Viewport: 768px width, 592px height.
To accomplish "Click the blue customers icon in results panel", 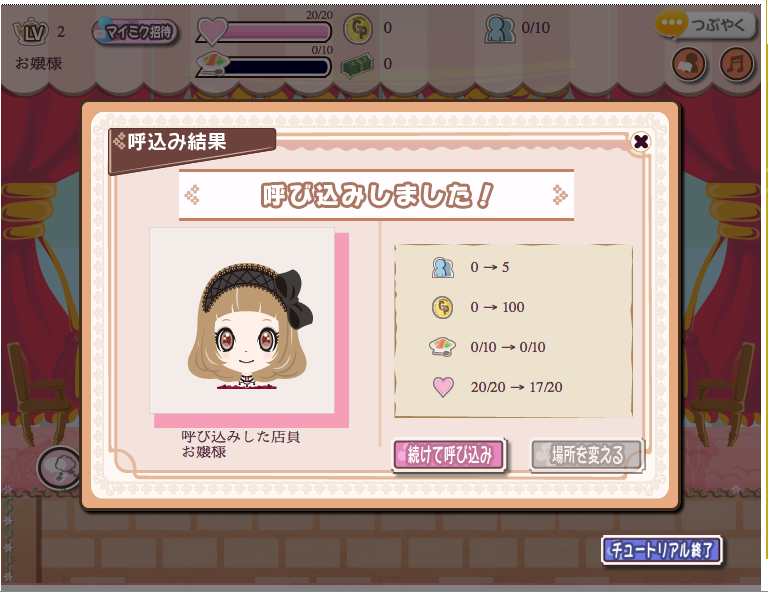I will click(x=442, y=267).
